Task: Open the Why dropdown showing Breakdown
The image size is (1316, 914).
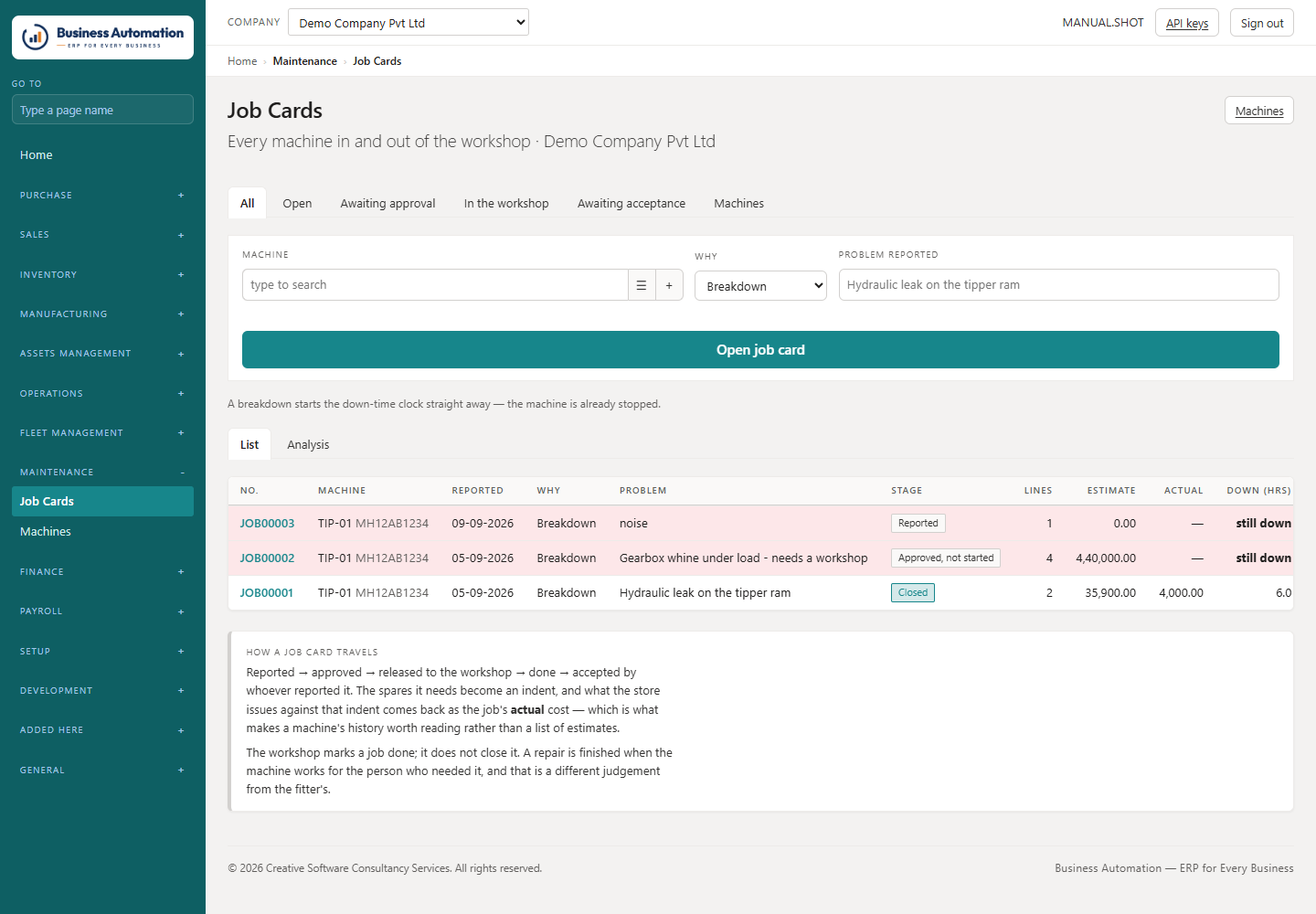Action: 760,286
